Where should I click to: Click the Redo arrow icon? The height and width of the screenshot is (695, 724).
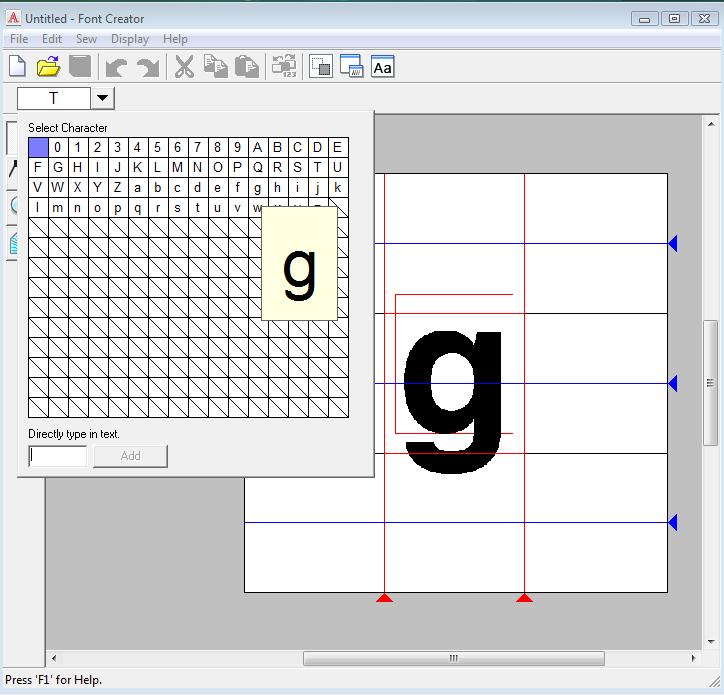click(148, 67)
